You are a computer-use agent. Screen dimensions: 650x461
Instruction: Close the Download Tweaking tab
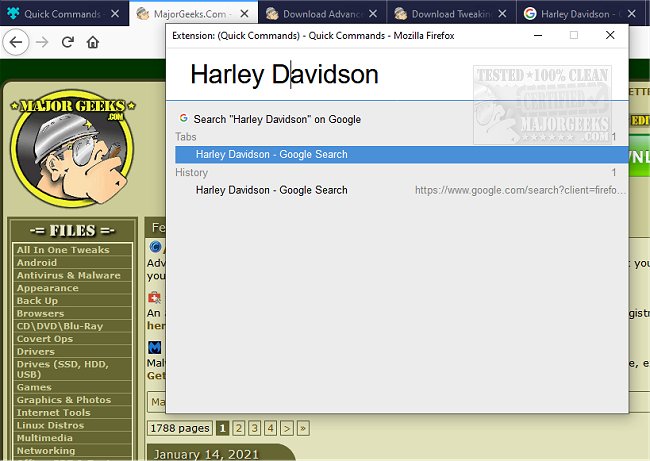[502, 14]
